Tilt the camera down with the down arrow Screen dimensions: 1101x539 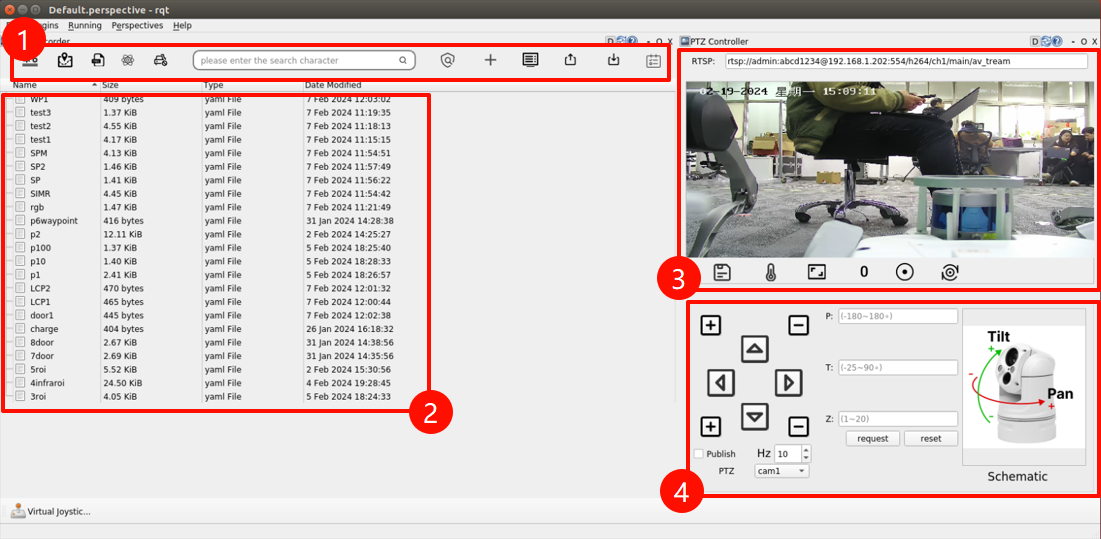tap(755, 417)
